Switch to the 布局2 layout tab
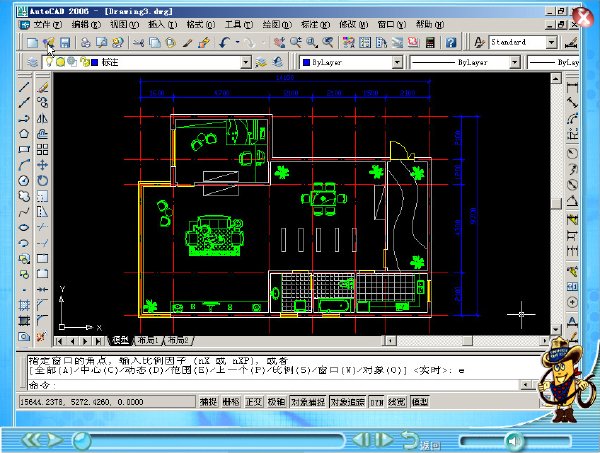This screenshot has height=453, width=600. (179, 340)
